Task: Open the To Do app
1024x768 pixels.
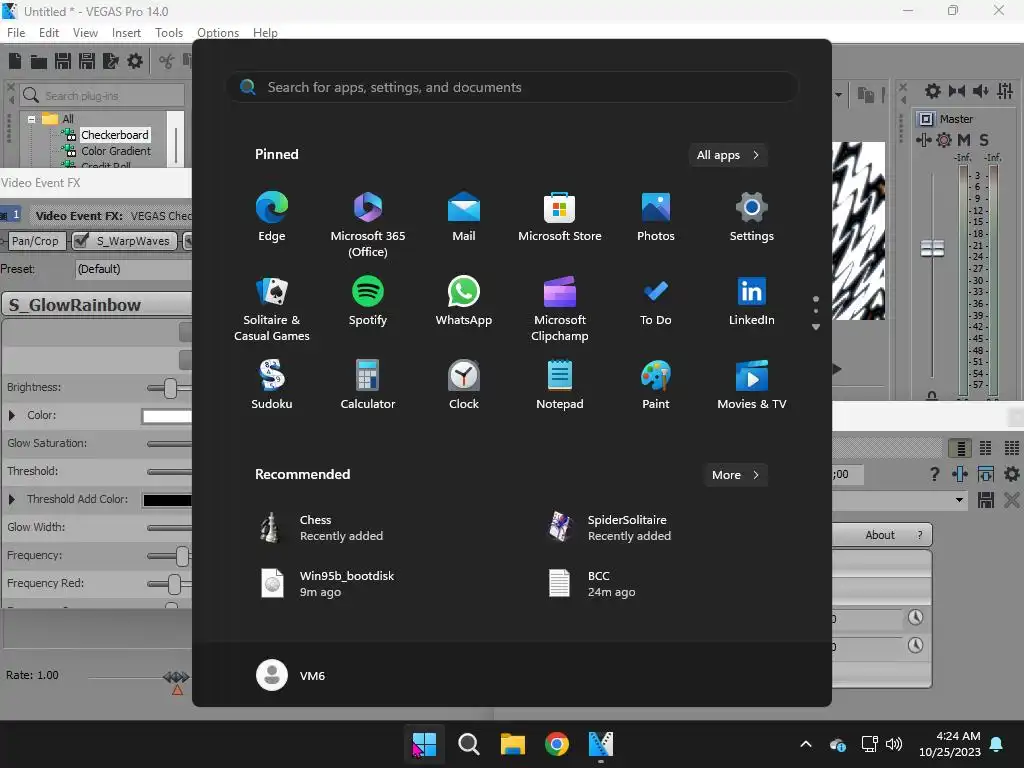Action: pyautogui.click(x=656, y=301)
